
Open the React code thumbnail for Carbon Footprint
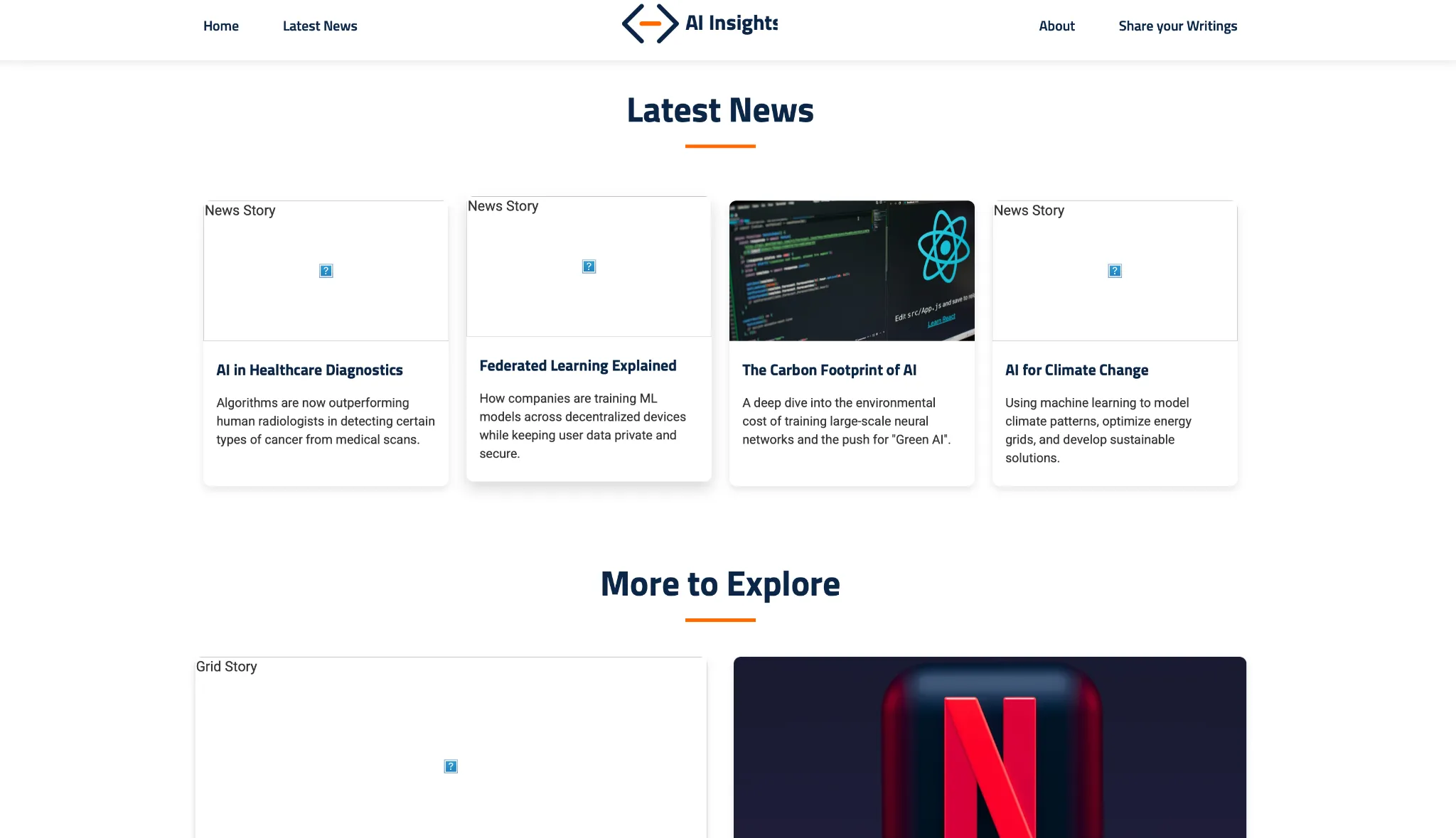click(x=852, y=271)
